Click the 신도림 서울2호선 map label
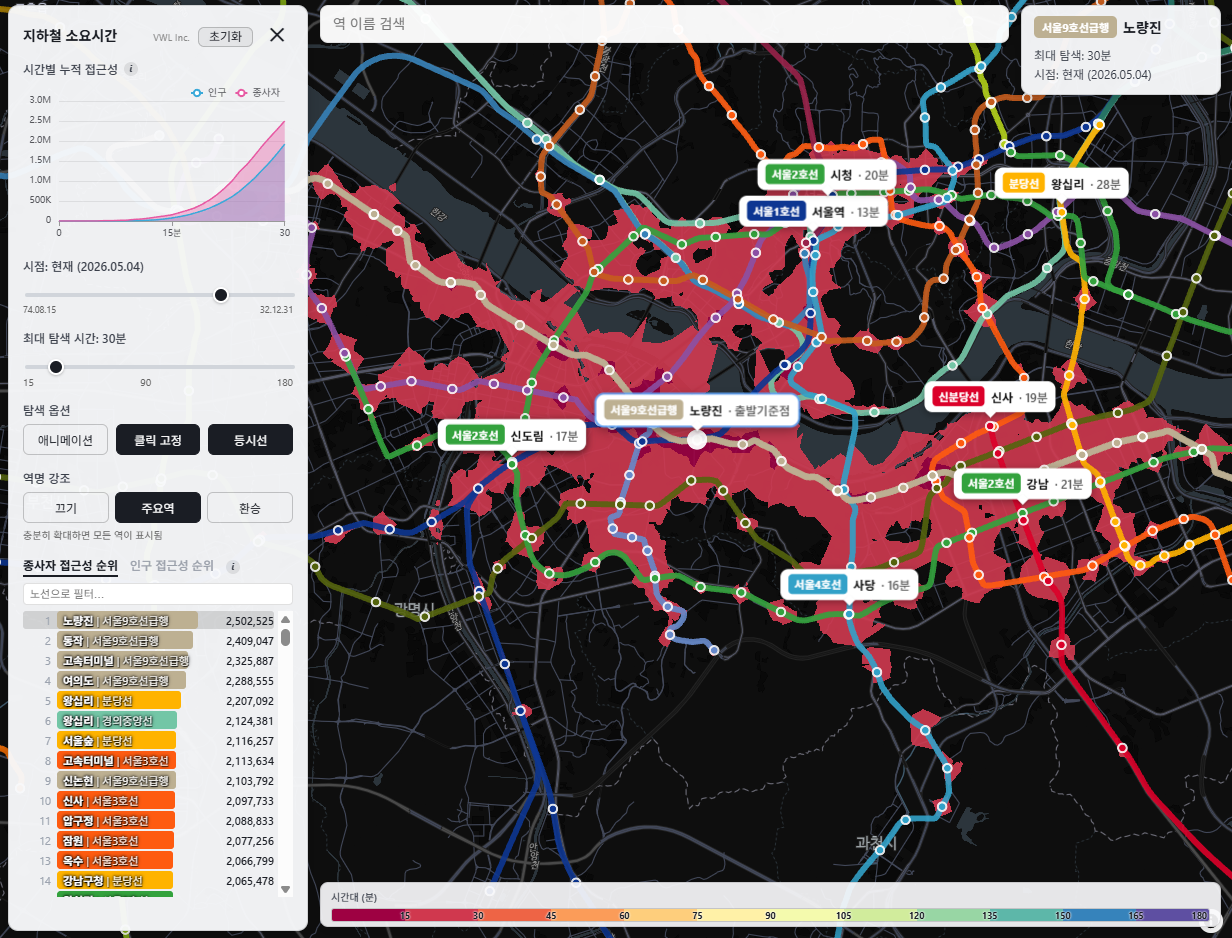The height and width of the screenshot is (938, 1232). (x=511, y=436)
